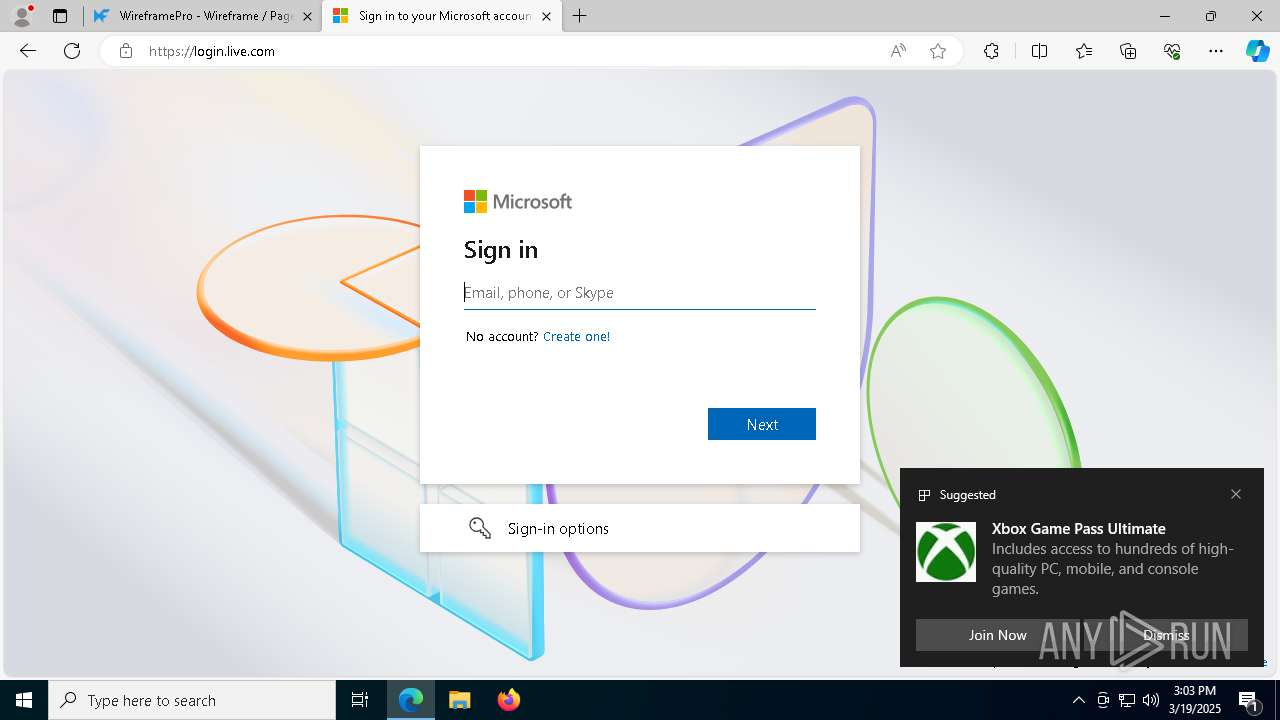Click the Type here to search box
Screen dimensions: 1280x720
pyautogui.click(x=192, y=700)
